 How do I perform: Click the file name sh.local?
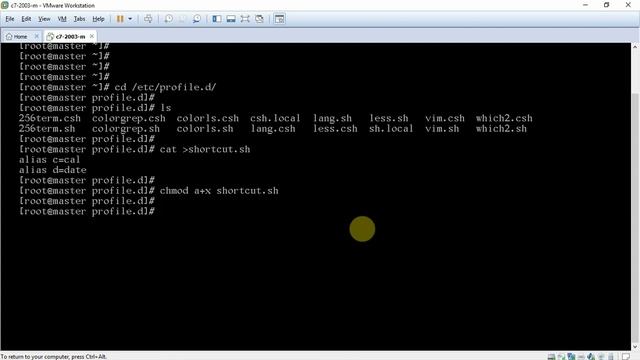pos(391,129)
